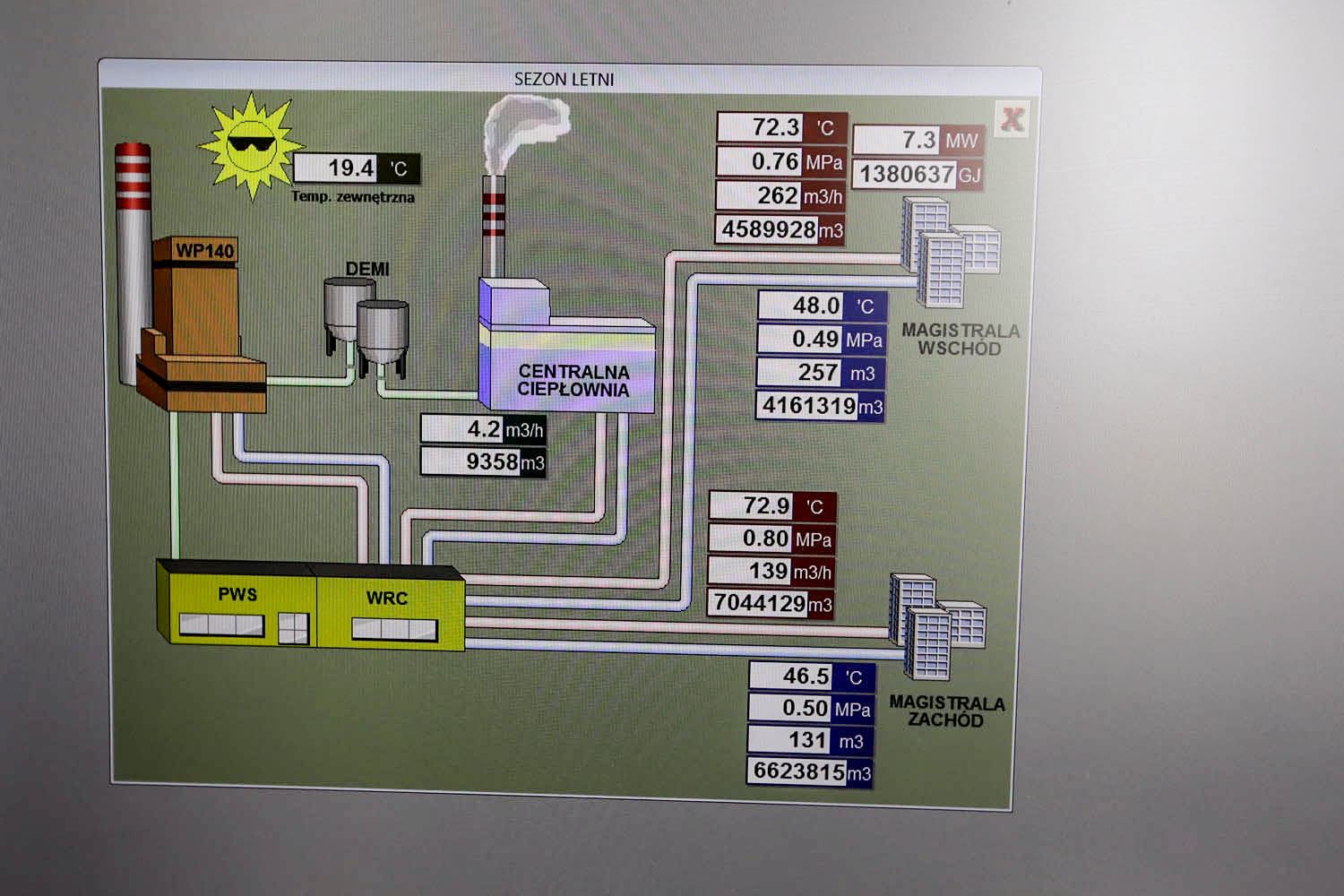
Task: Click the 7.3 MW power reading
Action: point(918,141)
